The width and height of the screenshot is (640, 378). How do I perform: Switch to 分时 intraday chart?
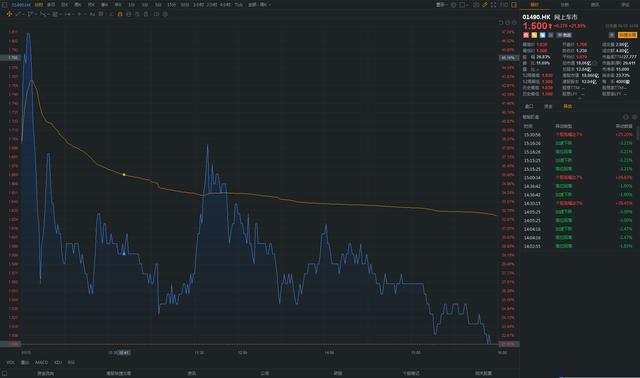[39, 5]
